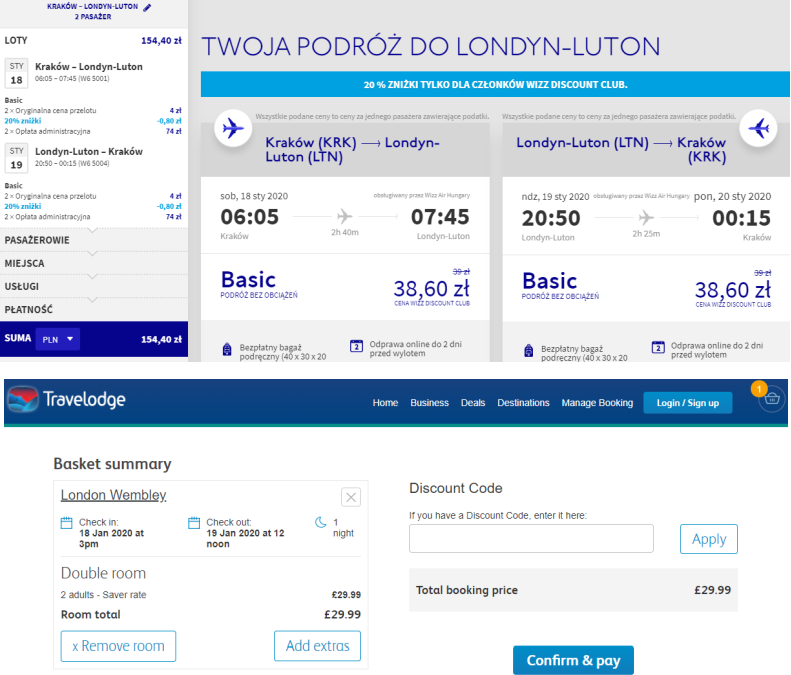791x675 pixels.
Task: Open the Travelodge basket icon
Action: pos(771,399)
